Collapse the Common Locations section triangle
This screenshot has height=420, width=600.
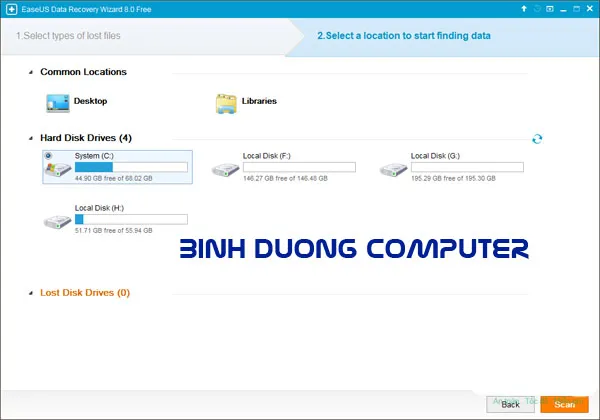31,72
